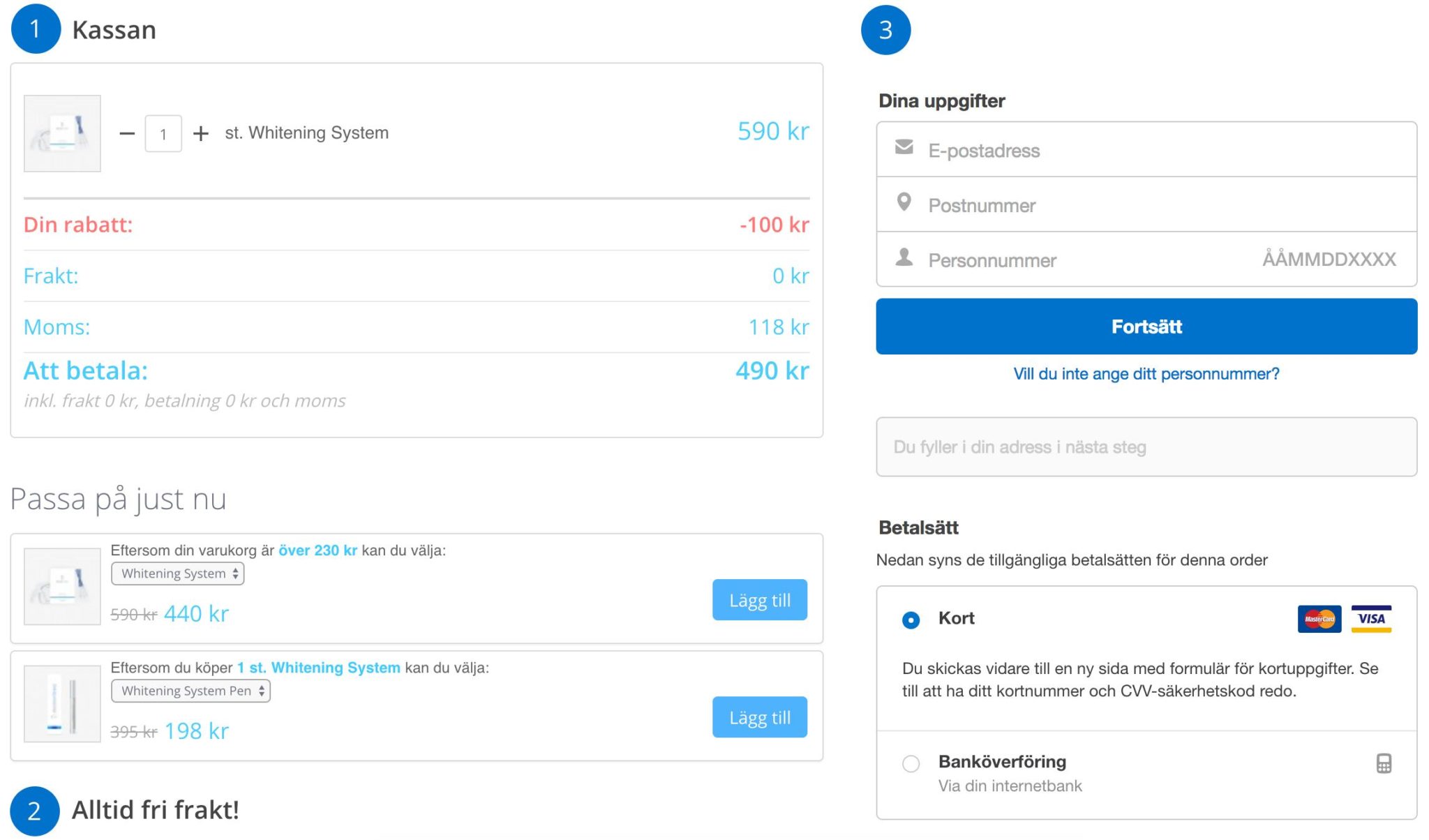Click the plus quantity icon

(x=201, y=133)
